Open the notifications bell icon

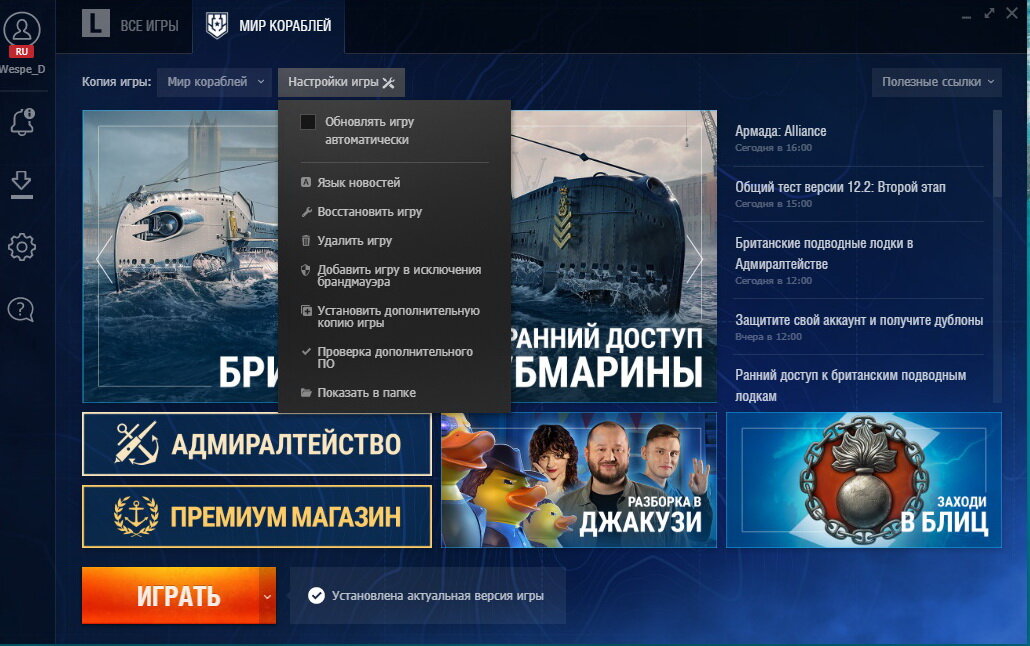tap(22, 122)
